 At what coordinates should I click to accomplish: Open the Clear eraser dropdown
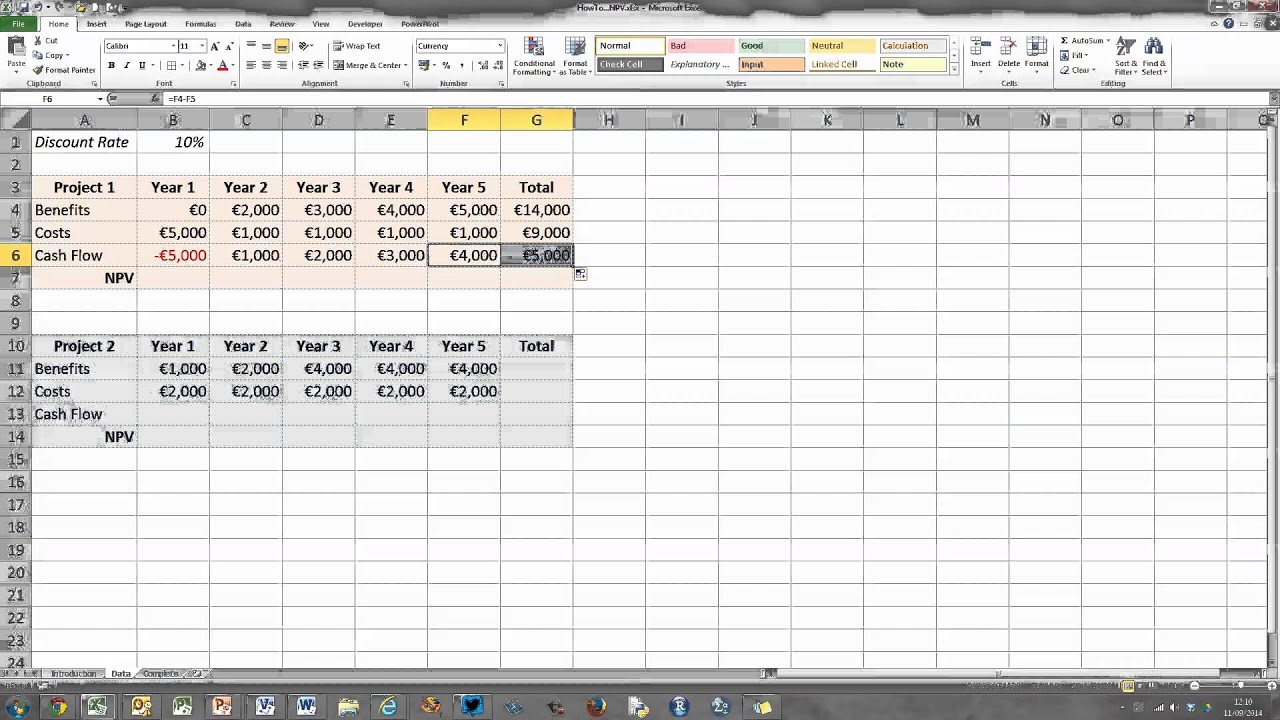1078,70
